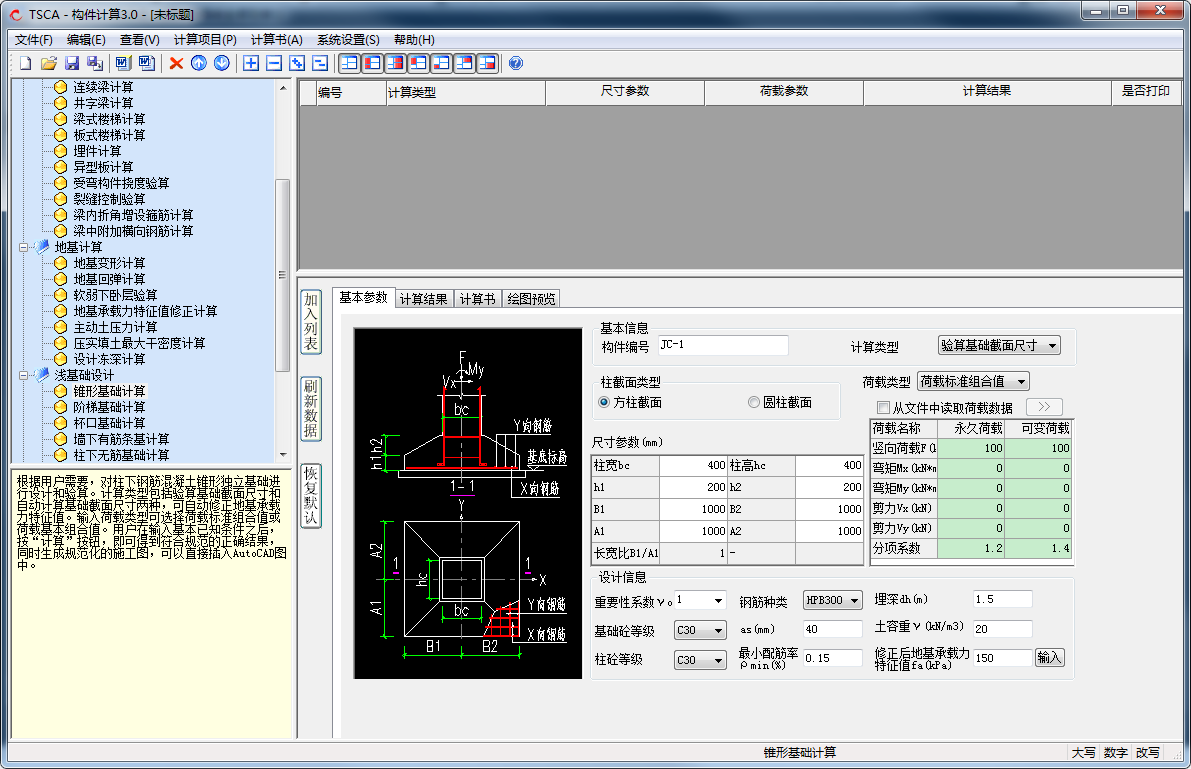Enable 从文件中读取荷载数据 checkbox
Image resolution: width=1191 pixels, height=769 pixels.
tap(883, 408)
